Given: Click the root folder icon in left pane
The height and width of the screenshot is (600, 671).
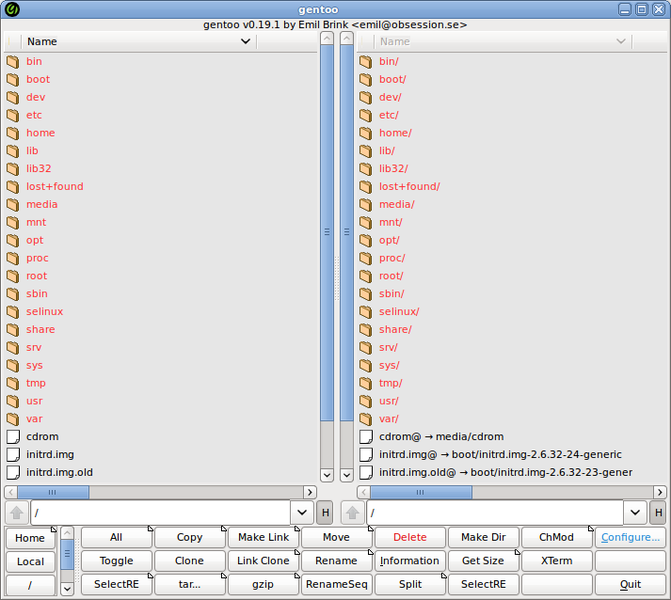Looking at the screenshot, I should click(13, 276).
